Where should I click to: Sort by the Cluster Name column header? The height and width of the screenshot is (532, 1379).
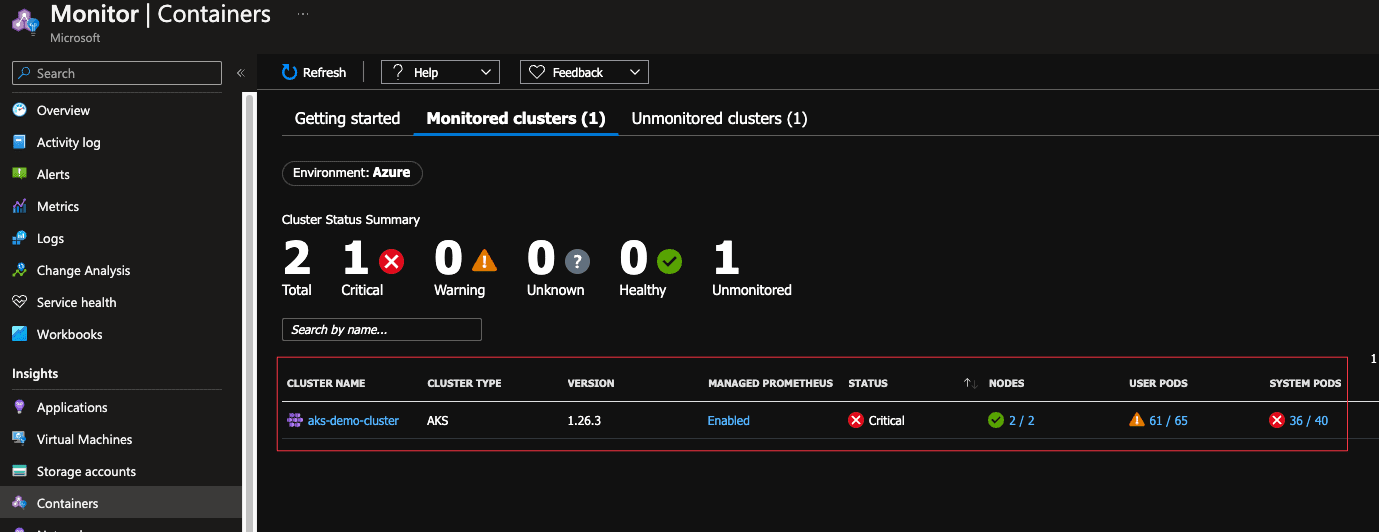(326, 383)
